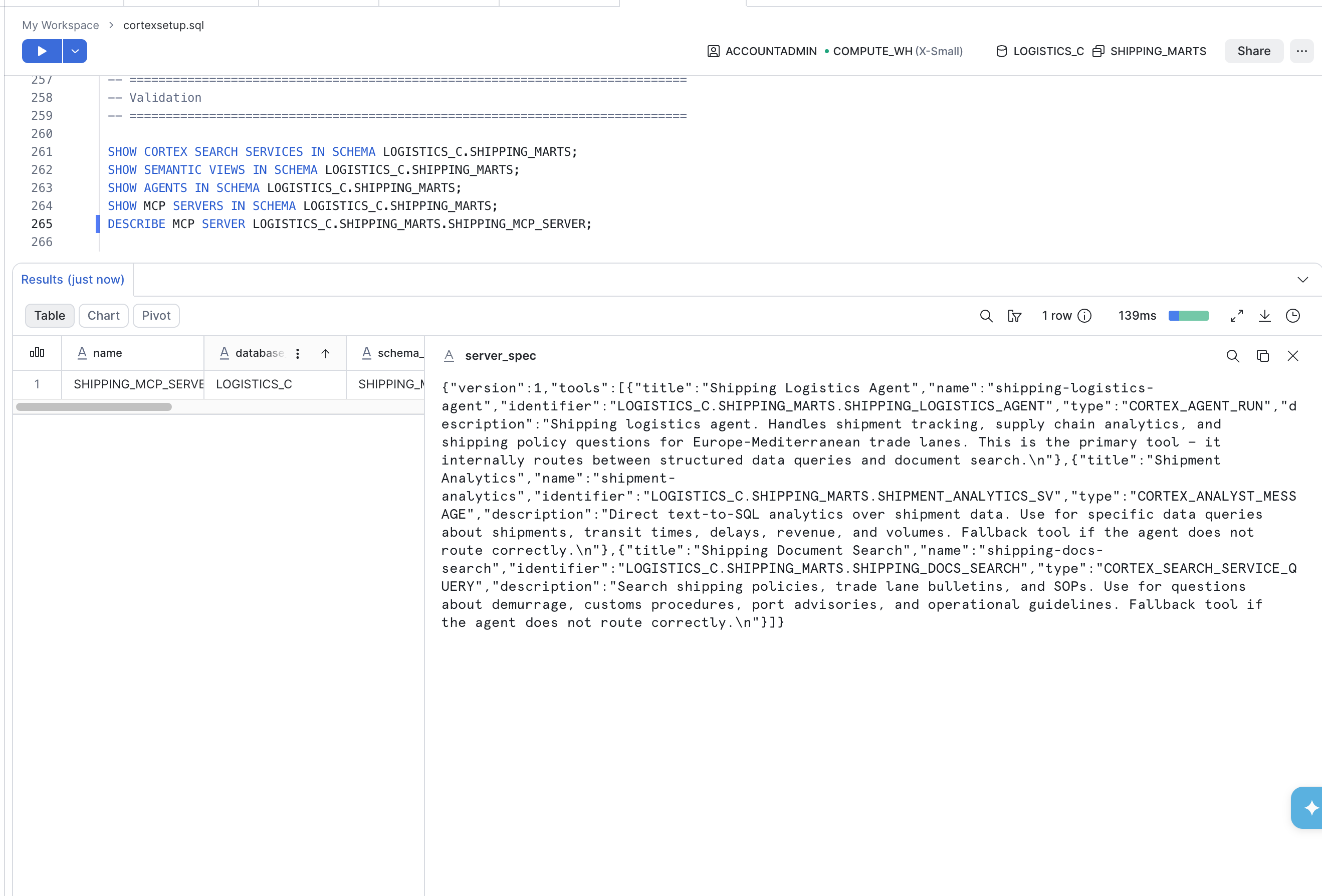The width and height of the screenshot is (1322, 896).
Task: Click the cortexsetup.sql file name
Action: [163, 25]
